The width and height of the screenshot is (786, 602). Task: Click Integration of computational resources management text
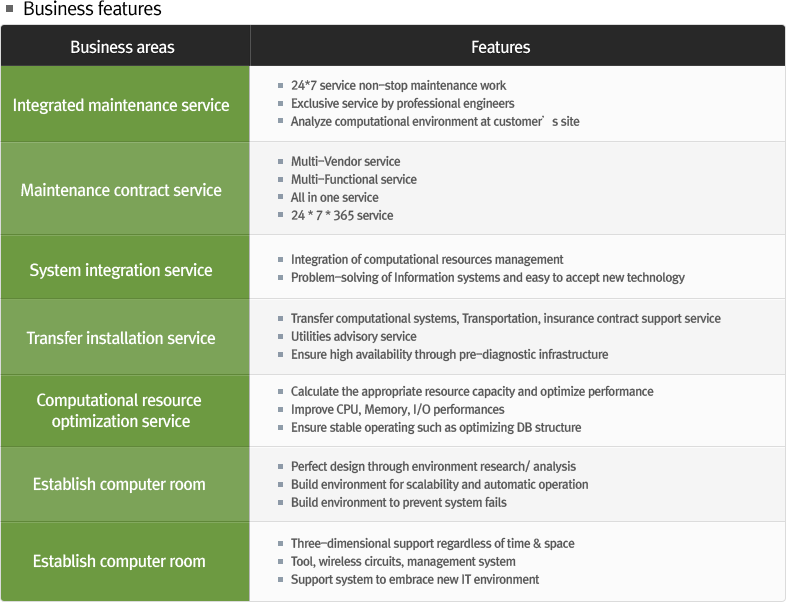(x=427, y=260)
